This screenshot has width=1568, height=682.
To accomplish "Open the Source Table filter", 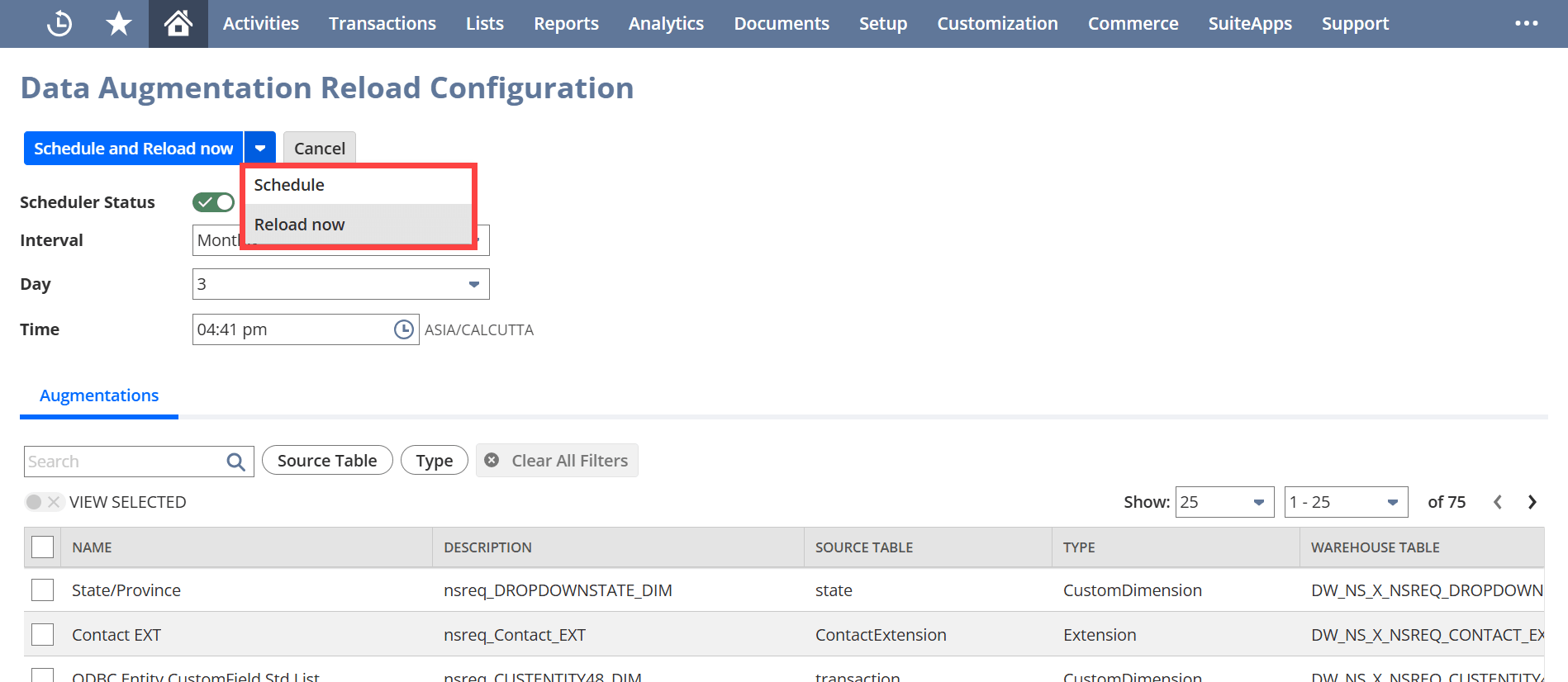I will coord(327,461).
